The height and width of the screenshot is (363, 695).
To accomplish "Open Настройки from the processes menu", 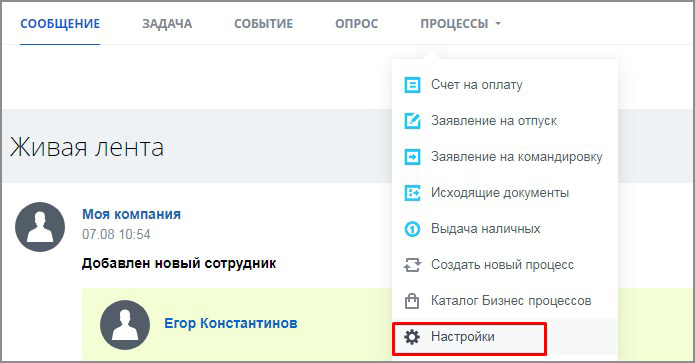I will tap(505, 337).
